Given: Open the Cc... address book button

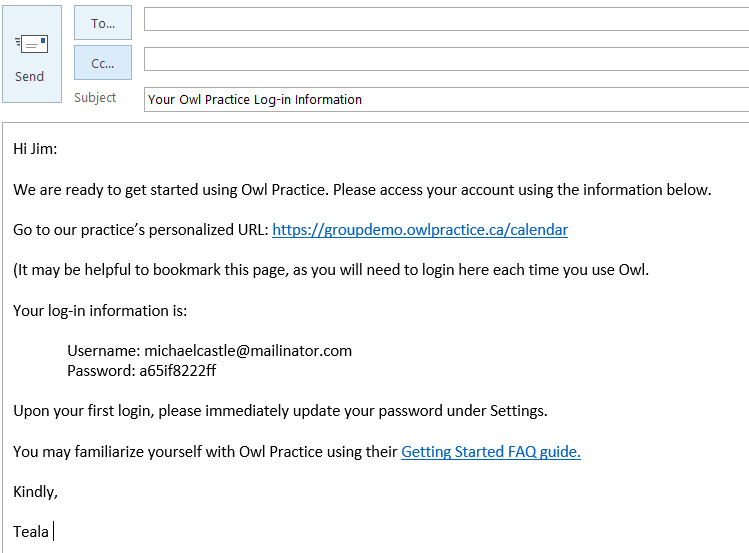Looking at the screenshot, I should (103, 62).
